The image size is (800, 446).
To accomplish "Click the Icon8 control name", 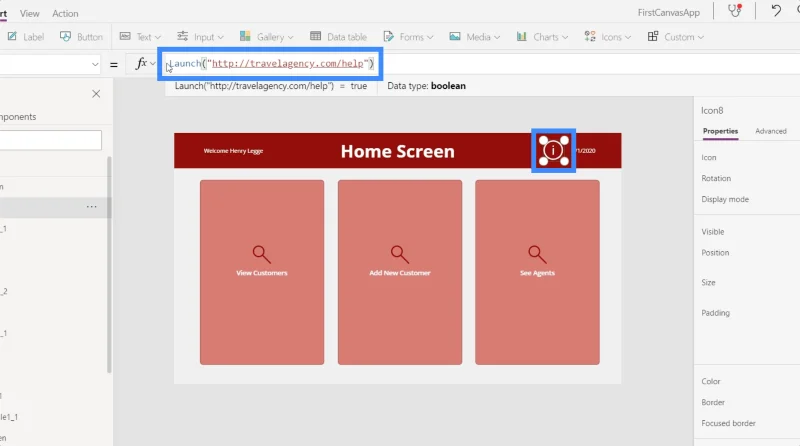I will click(x=712, y=111).
